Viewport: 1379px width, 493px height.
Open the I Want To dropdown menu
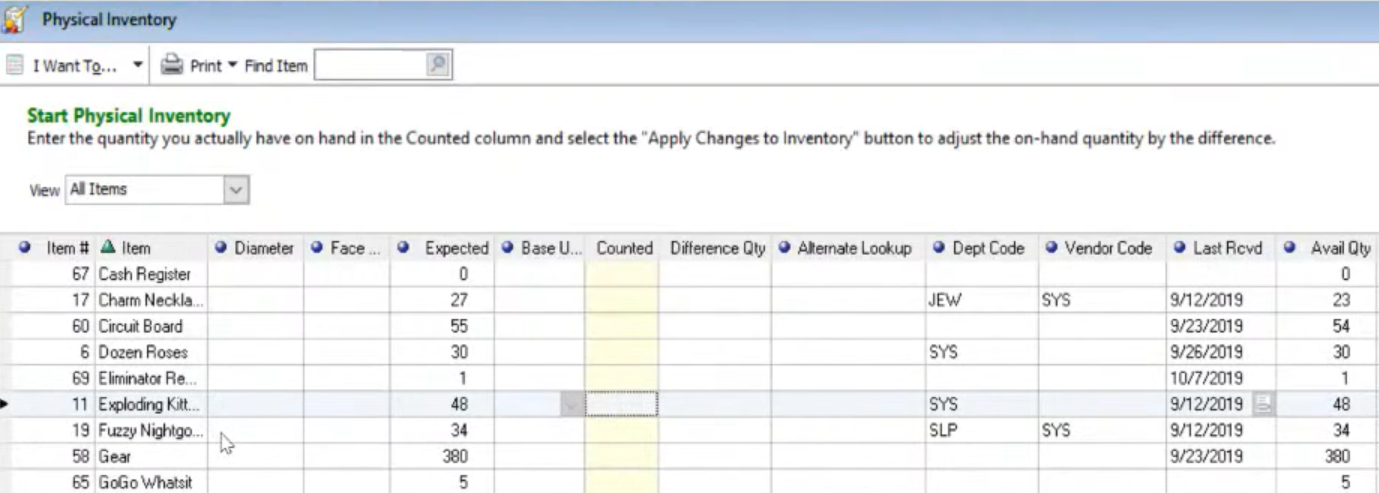(138, 66)
